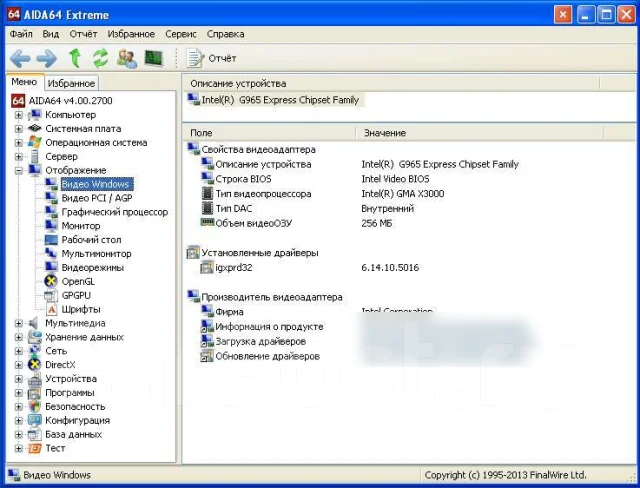Click the green up-level arrow icon
The image size is (640, 488).
75,58
